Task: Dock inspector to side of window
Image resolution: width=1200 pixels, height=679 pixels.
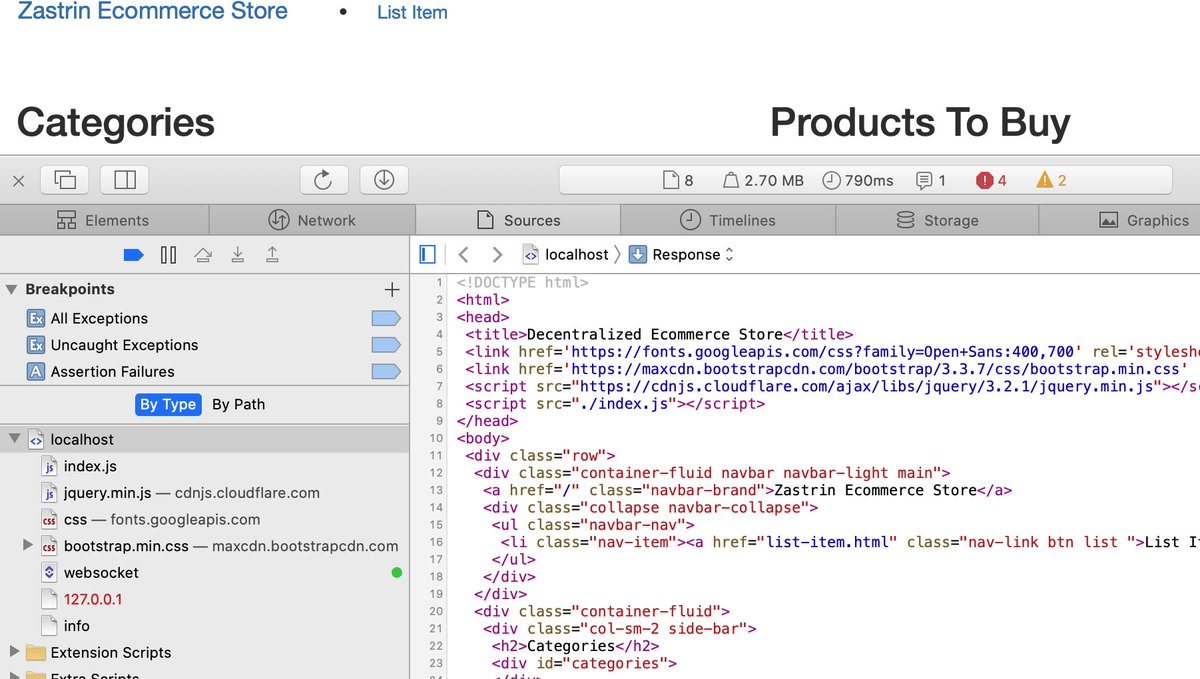Action: [x=125, y=180]
